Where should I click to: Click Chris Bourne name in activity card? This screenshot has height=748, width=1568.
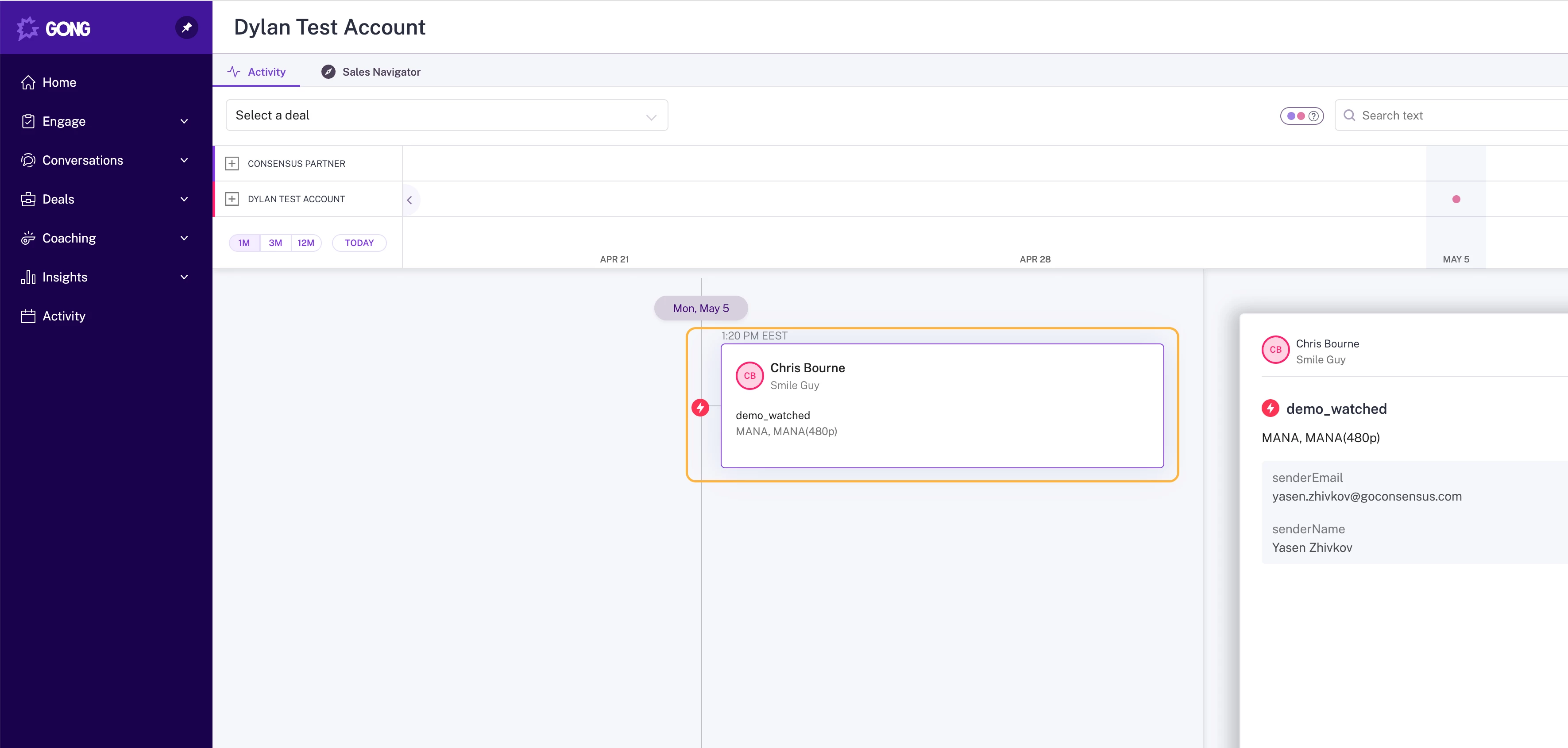[807, 368]
